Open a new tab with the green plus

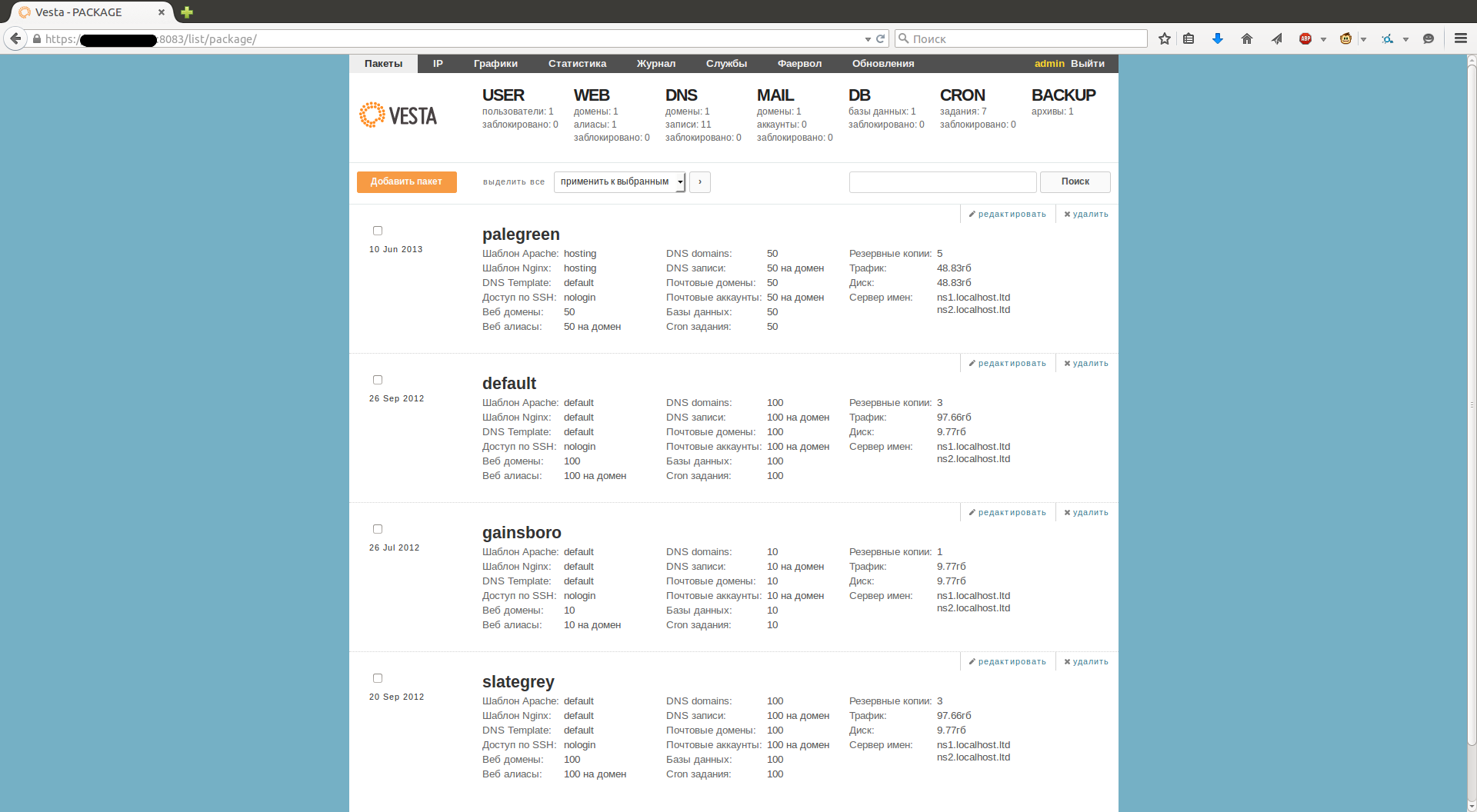tap(187, 12)
